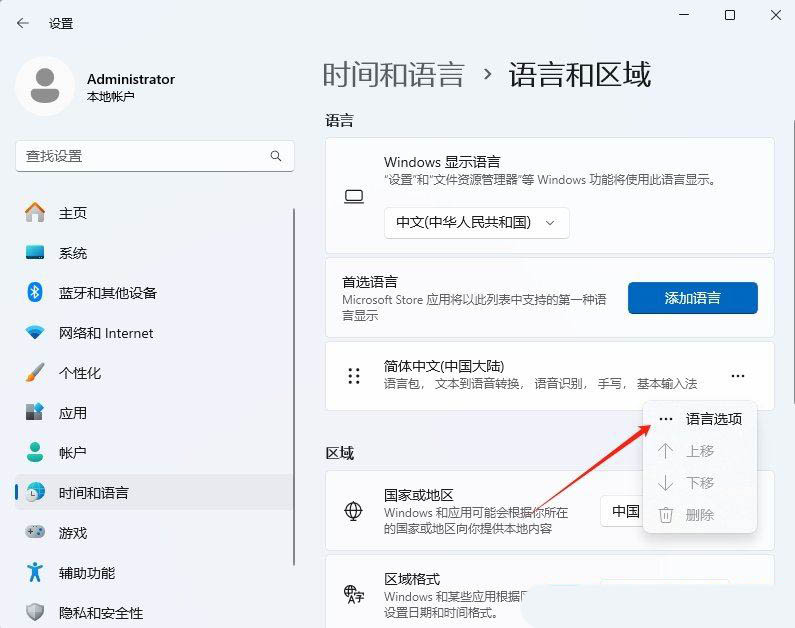The width and height of the screenshot is (795, 628).
Task: Click inside the 查找设置 search field
Action: (x=155, y=156)
